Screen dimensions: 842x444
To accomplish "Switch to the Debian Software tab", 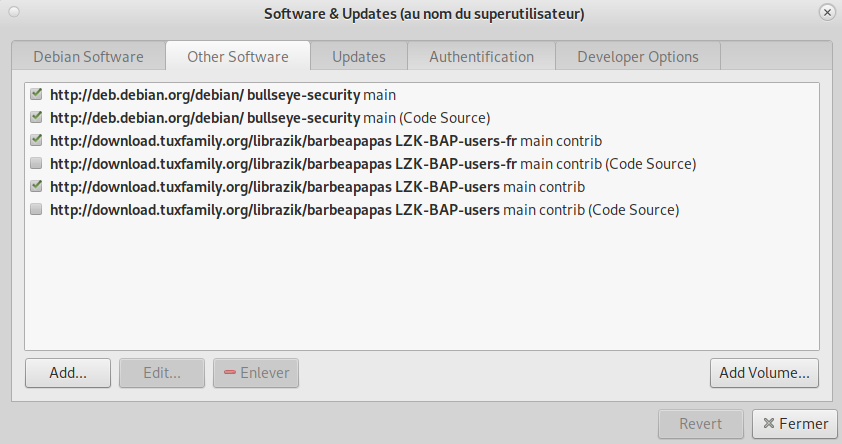I will click(x=88, y=56).
